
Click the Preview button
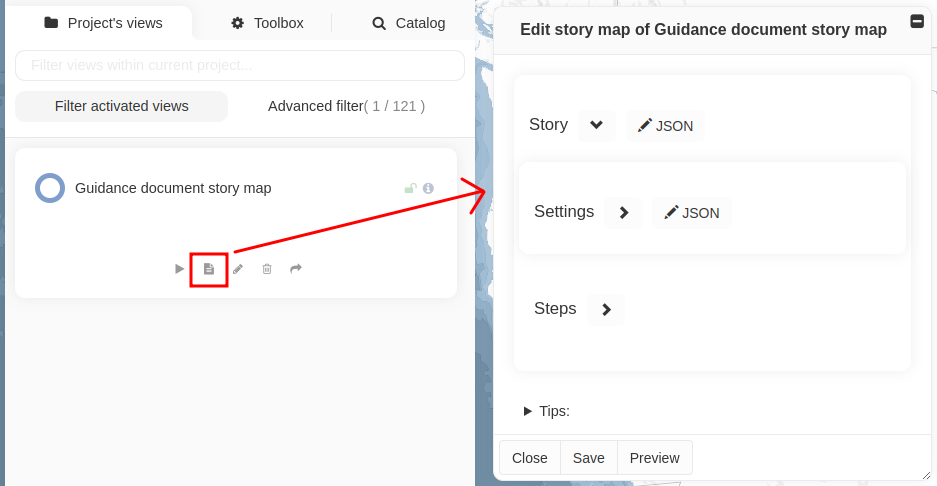(655, 458)
